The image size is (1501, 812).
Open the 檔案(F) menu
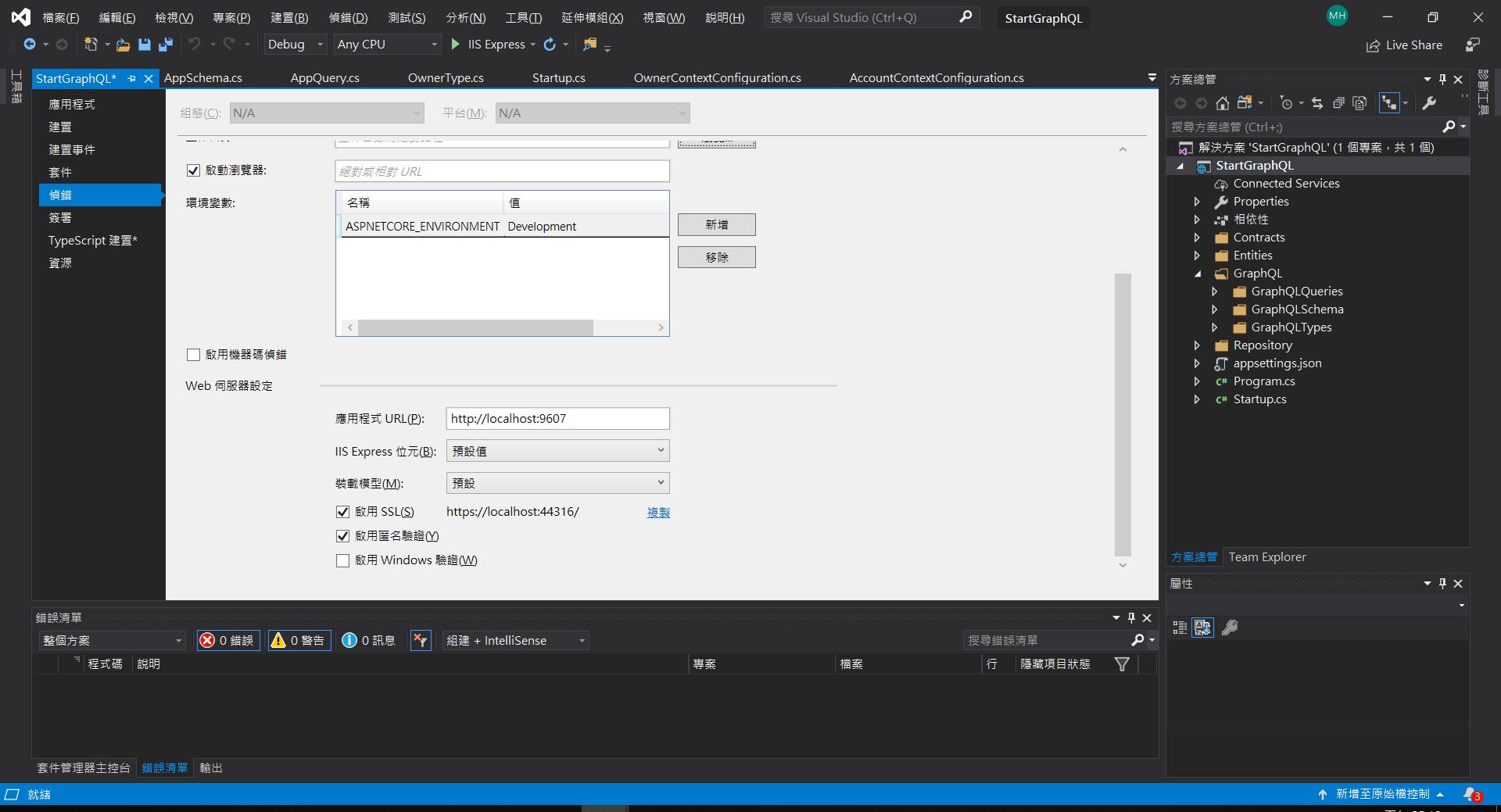tap(60, 18)
